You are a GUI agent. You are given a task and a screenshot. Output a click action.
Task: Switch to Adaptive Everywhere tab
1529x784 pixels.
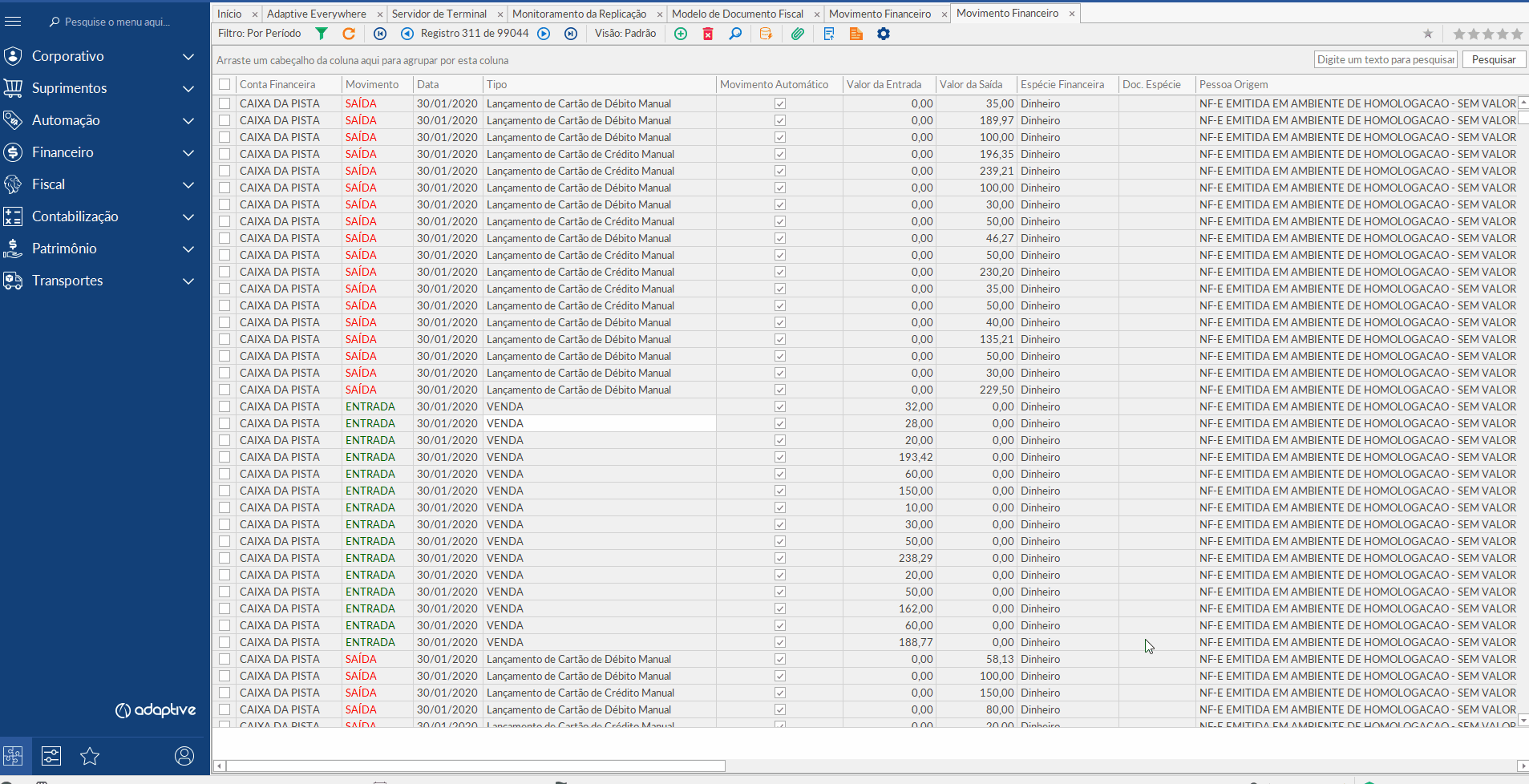(x=317, y=14)
